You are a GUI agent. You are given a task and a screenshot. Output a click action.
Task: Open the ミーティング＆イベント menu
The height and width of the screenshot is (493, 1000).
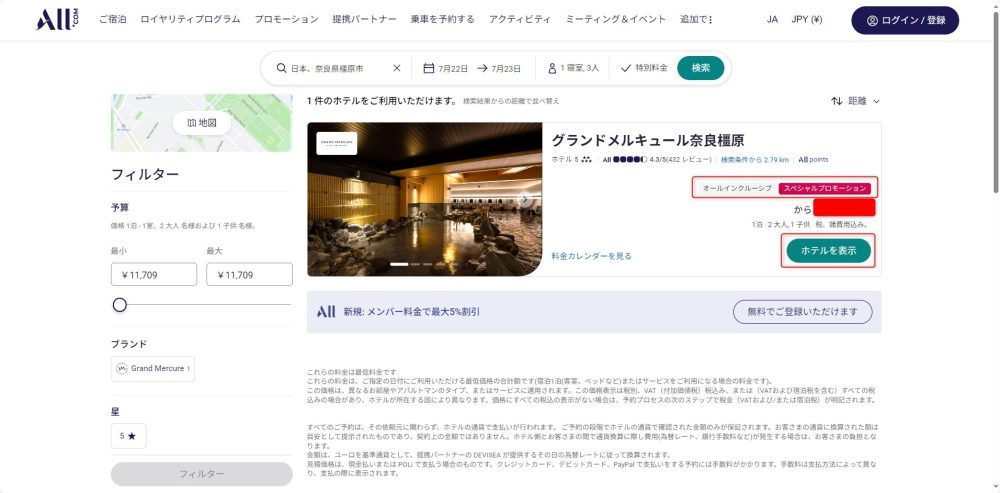[x=615, y=20]
